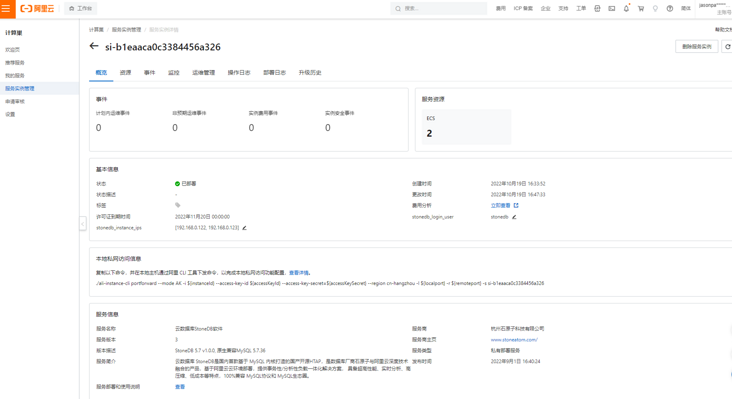The image size is (732, 399).
Task: Open the 工作台 workbench button
Action: (x=80, y=8)
